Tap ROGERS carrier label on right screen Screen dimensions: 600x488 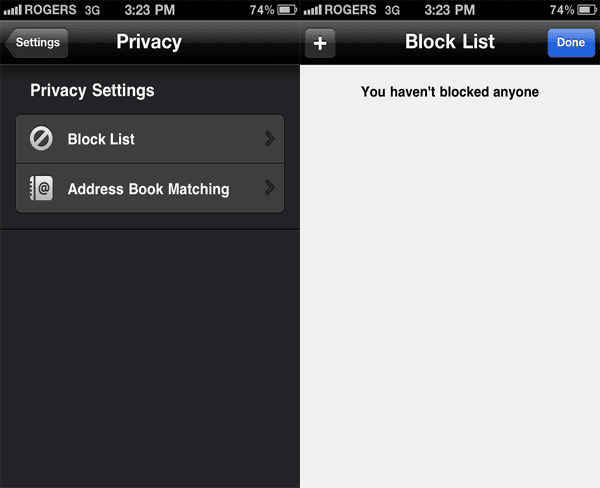point(350,10)
